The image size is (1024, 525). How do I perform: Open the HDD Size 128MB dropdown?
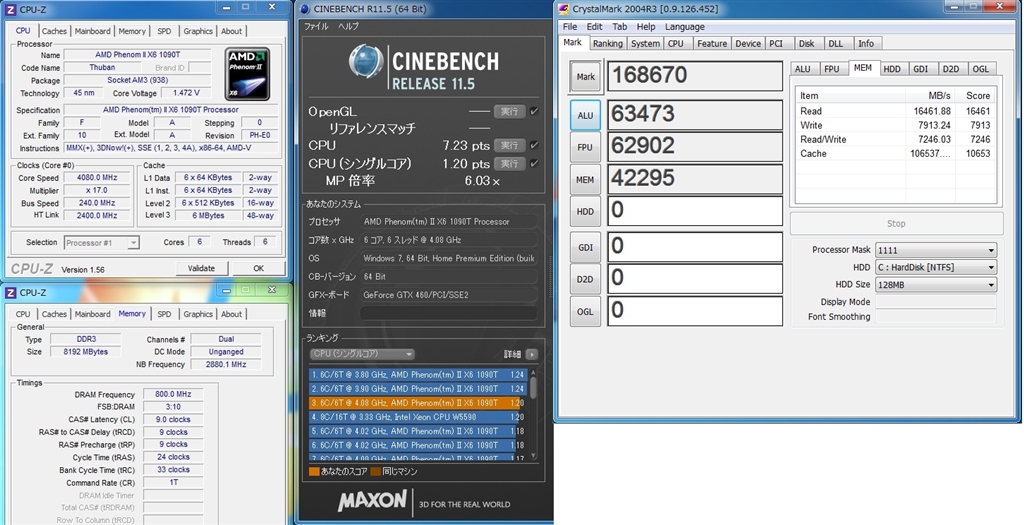point(936,285)
